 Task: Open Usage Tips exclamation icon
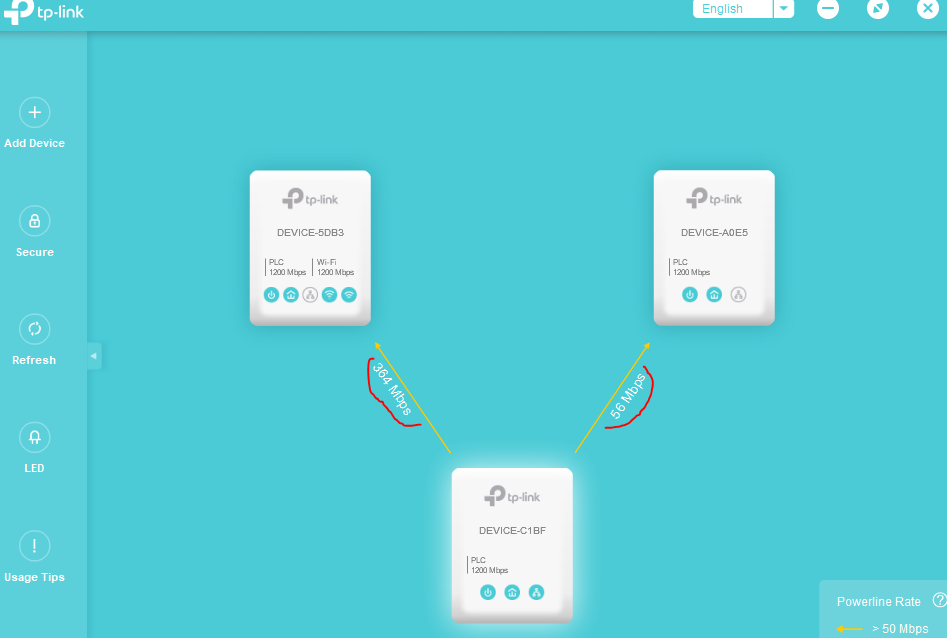pyautogui.click(x=34, y=546)
